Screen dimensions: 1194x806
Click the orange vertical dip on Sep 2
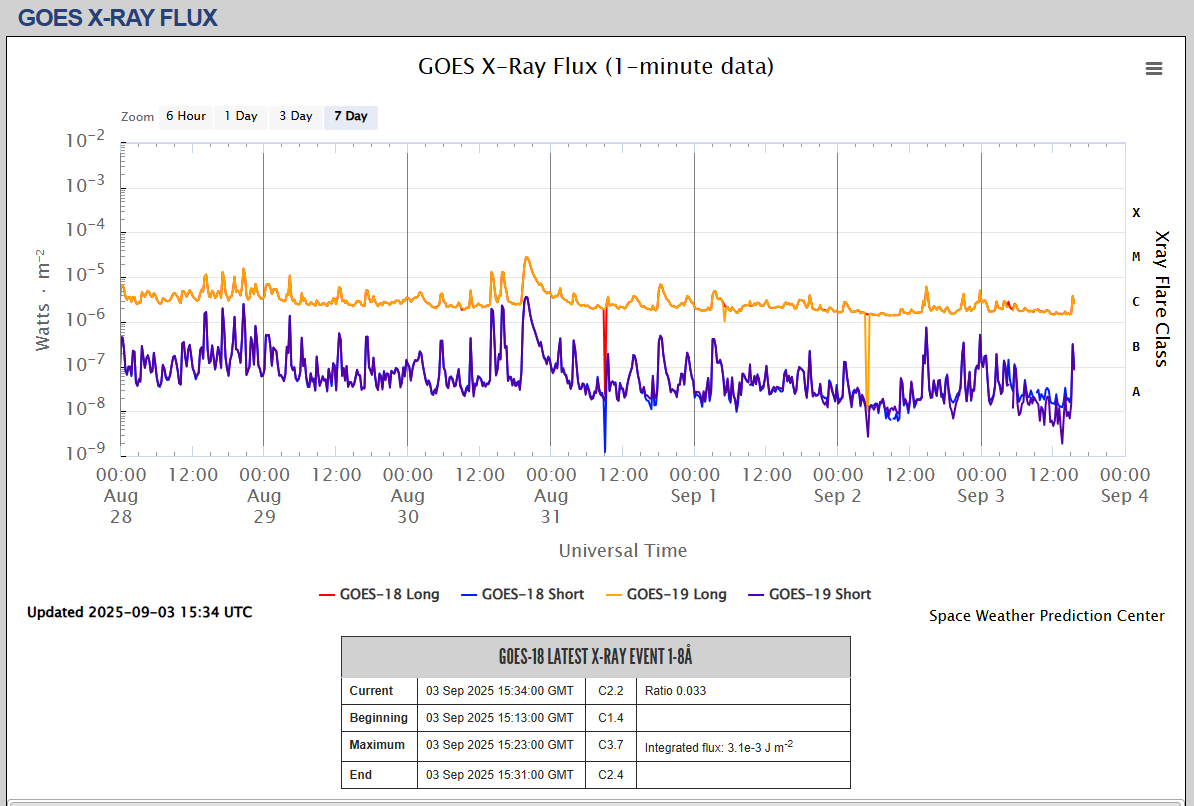(867, 350)
